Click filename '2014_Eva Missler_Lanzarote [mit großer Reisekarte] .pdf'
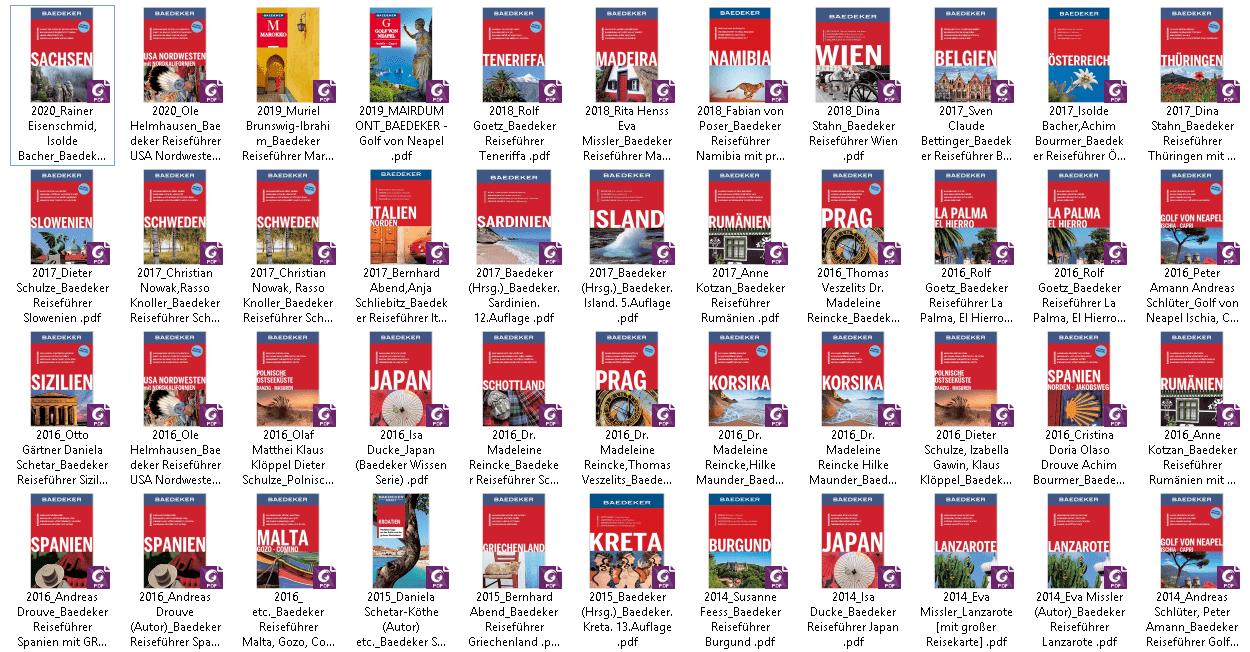Image resolution: width=1250 pixels, height=652 pixels. pos(967,619)
